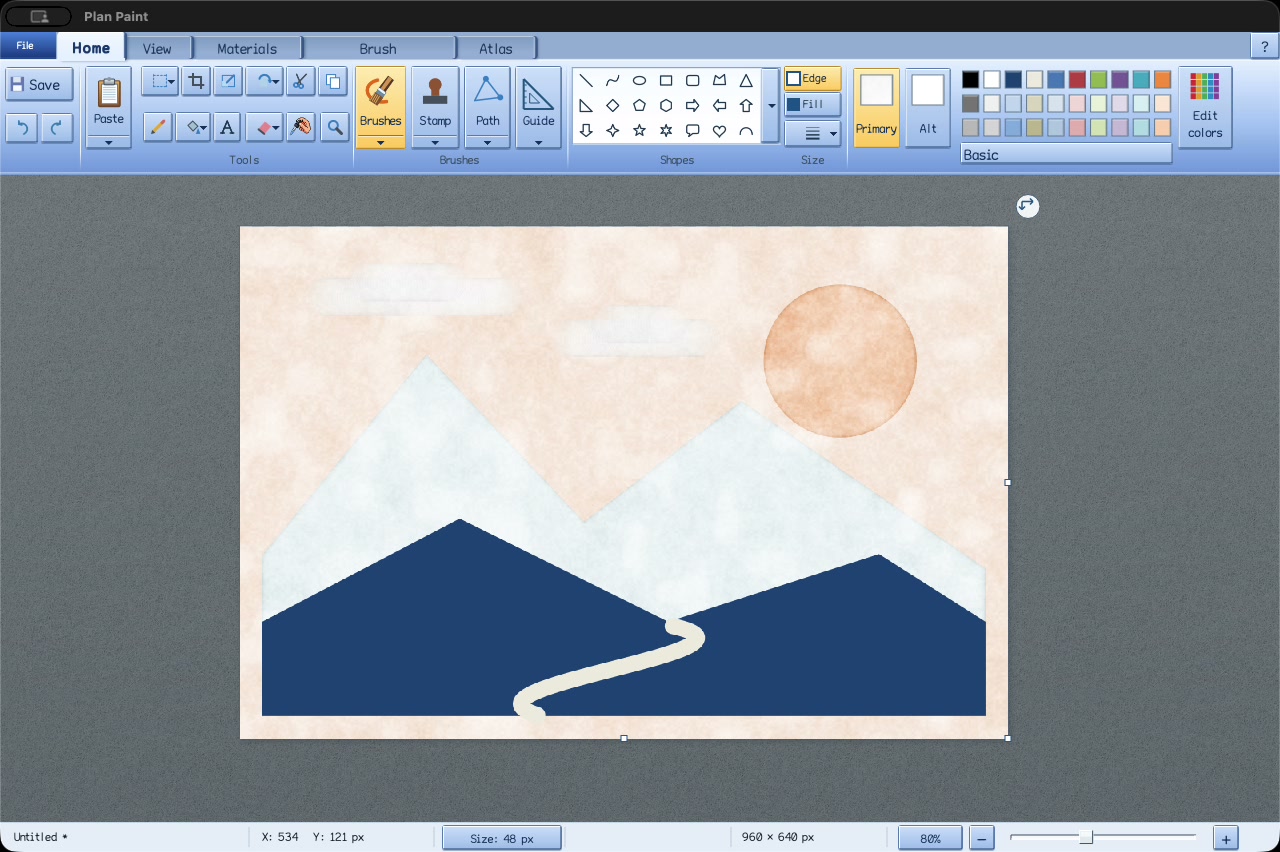The width and height of the screenshot is (1280, 852).
Task: Open the line Size dropdown
Action: tap(812, 133)
